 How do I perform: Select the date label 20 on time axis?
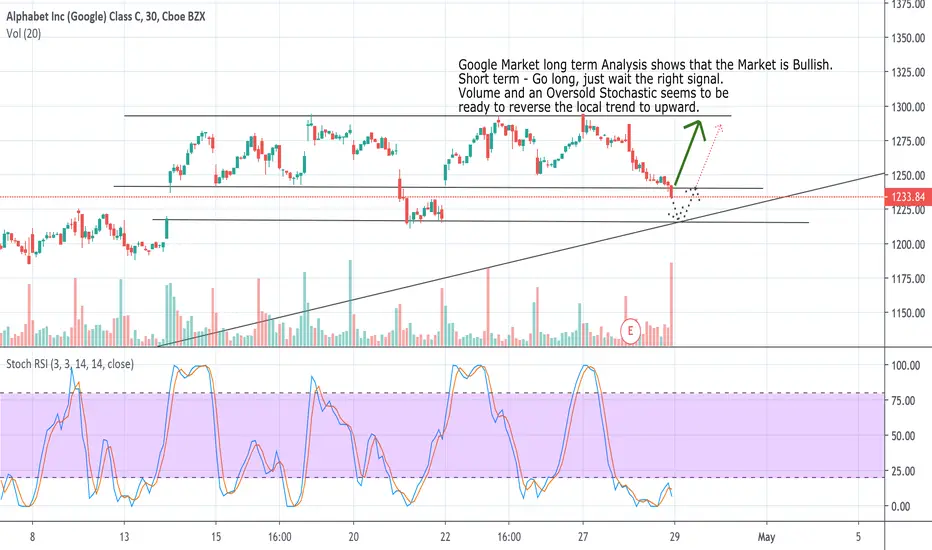click(x=353, y=537)
